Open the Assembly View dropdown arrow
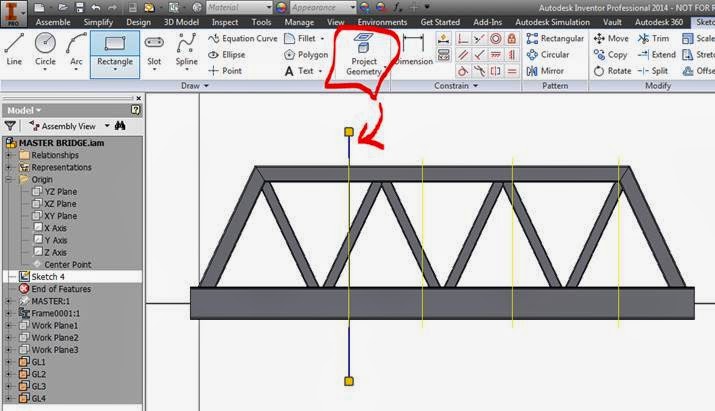The width and height of the screenshot is (715, 411). (x=107, y=126)
